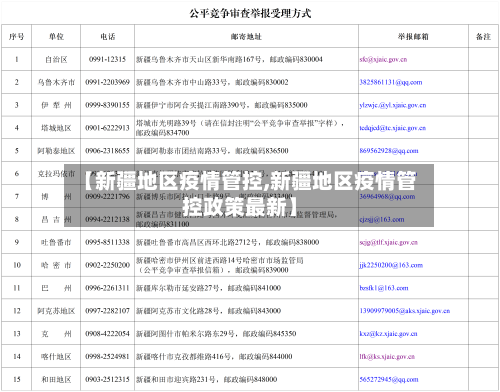
Task: Click the phone number 0901-6222913
Action: [107, 128]
